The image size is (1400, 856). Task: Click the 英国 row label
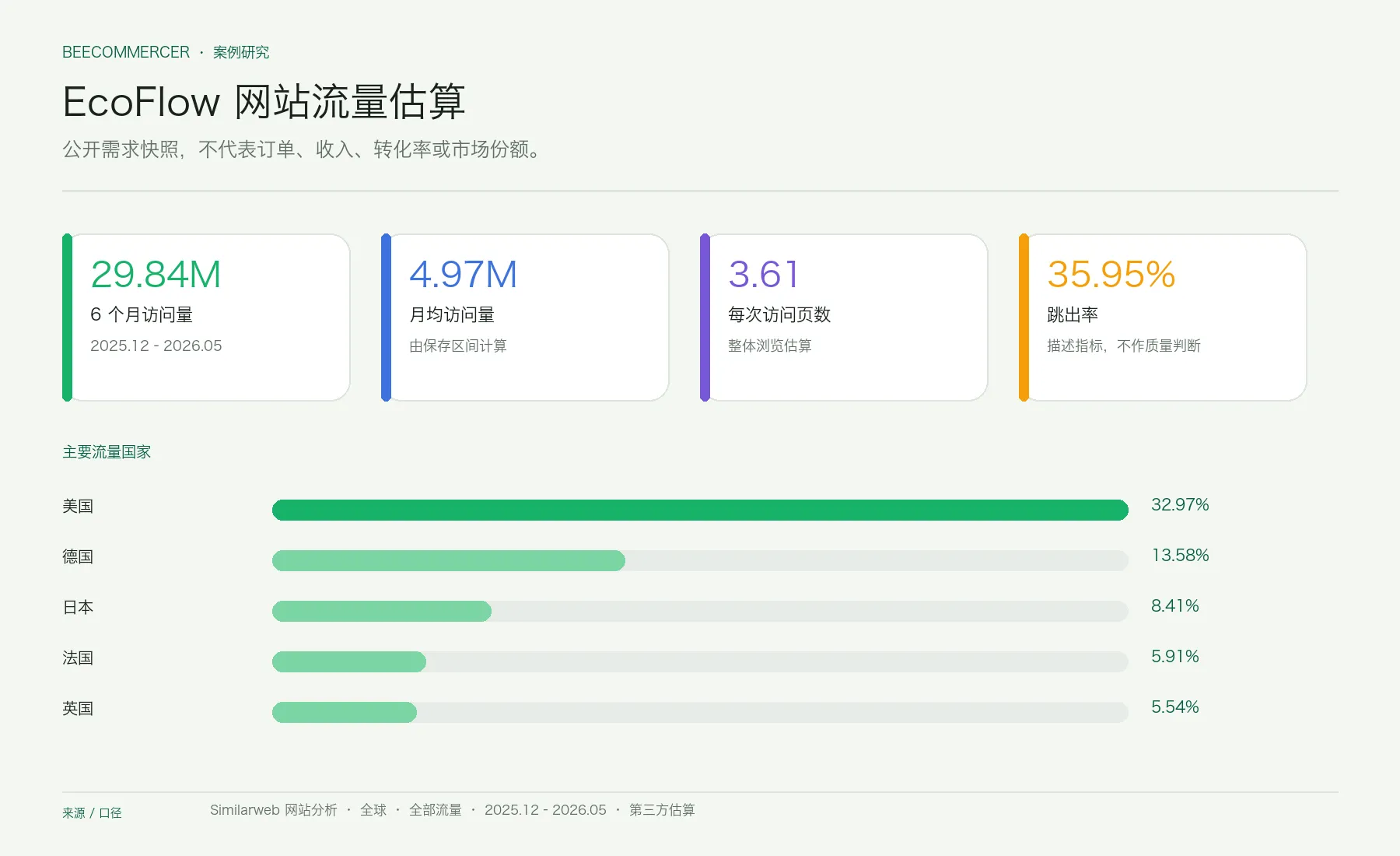(78, 709)
